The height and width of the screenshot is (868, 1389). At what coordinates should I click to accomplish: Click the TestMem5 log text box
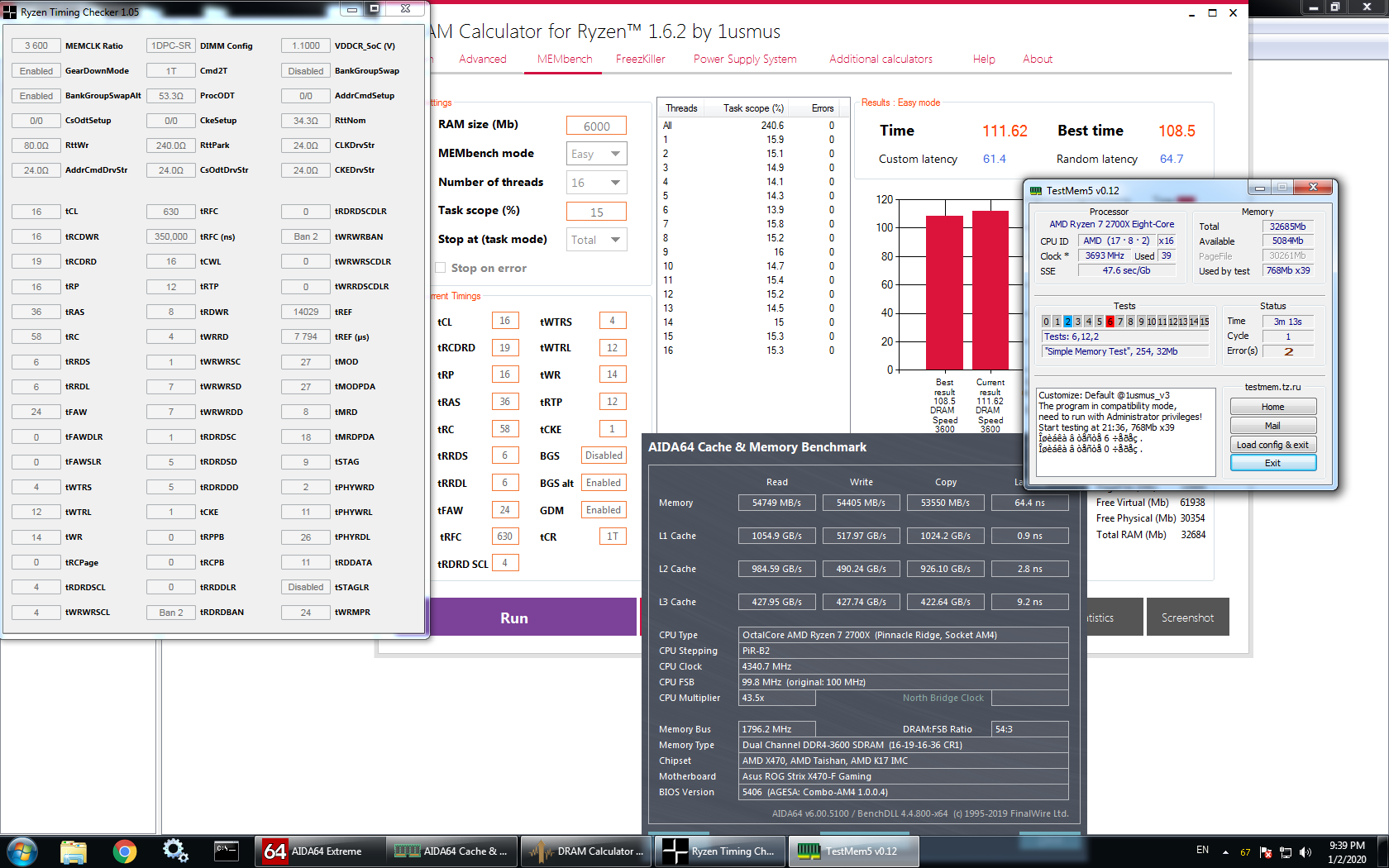[1126, 432]
